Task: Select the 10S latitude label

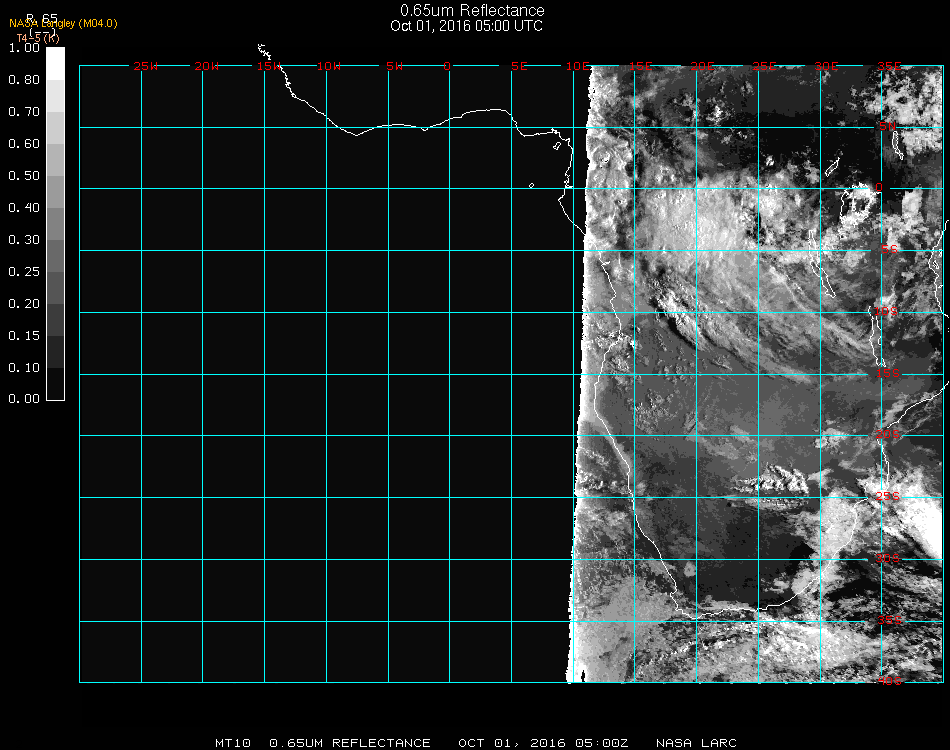Action: tap(886, 311)
